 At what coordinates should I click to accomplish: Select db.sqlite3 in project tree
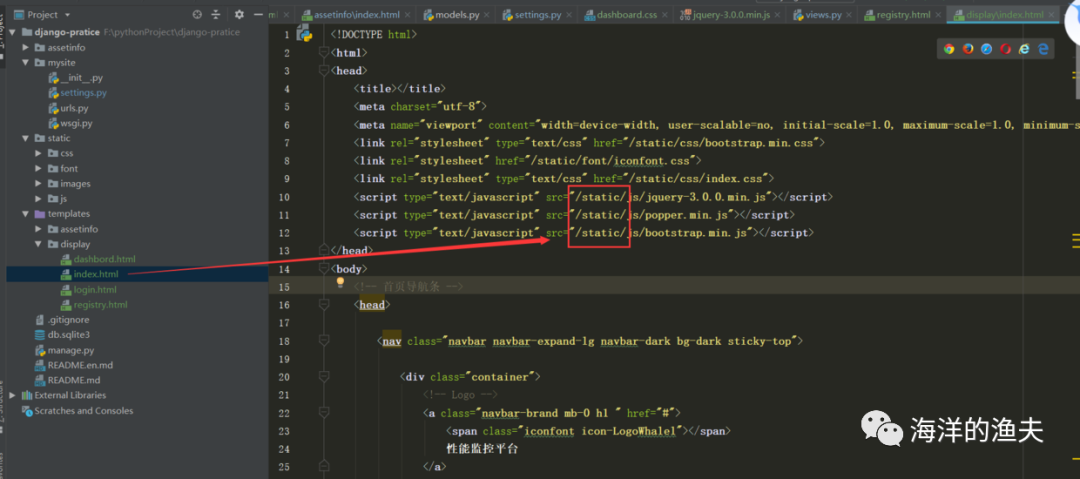[x=68, y=335]
